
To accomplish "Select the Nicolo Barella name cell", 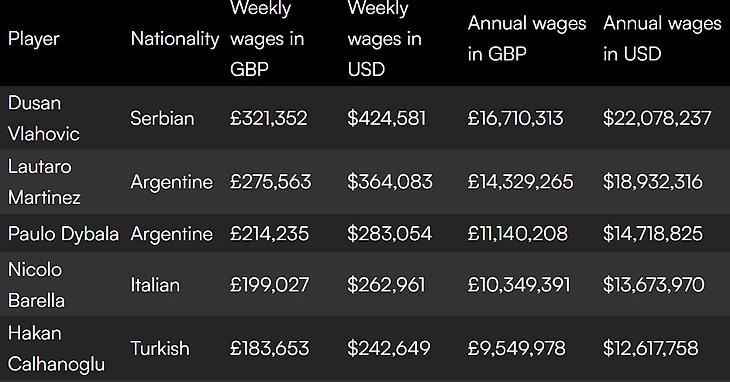I will tap(36, 285).
